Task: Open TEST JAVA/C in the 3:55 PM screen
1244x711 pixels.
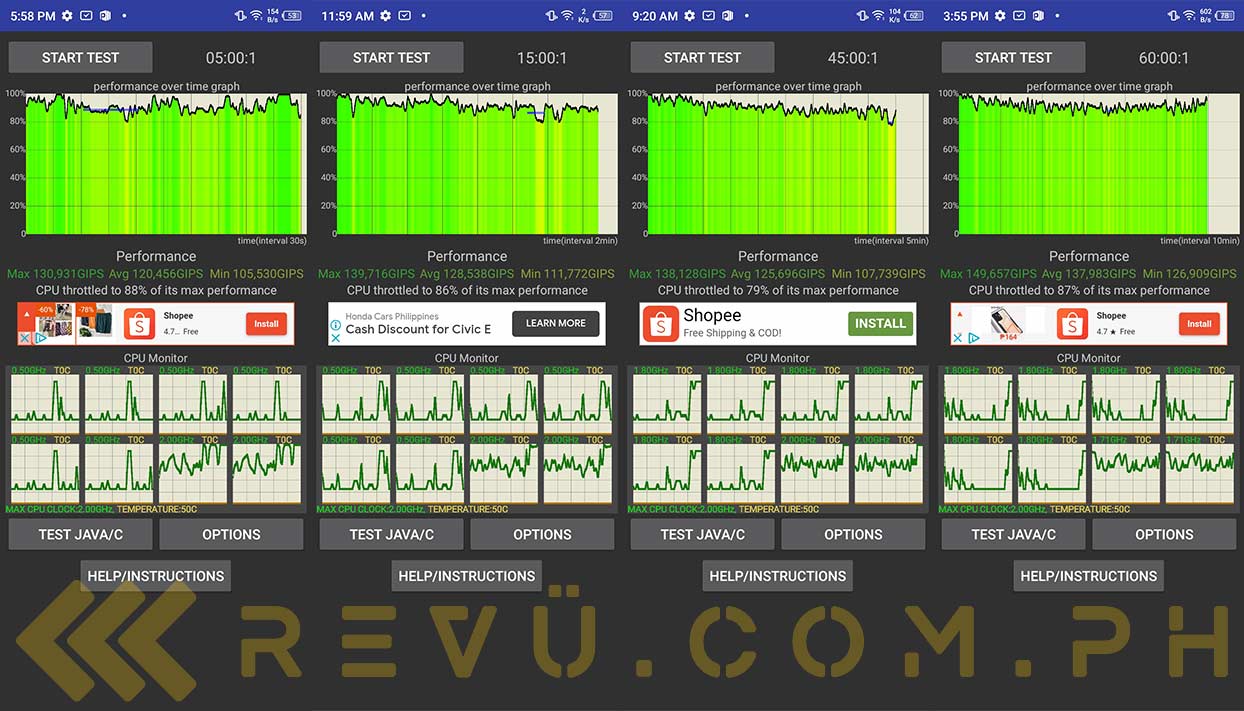Action: click(1013, 534)
